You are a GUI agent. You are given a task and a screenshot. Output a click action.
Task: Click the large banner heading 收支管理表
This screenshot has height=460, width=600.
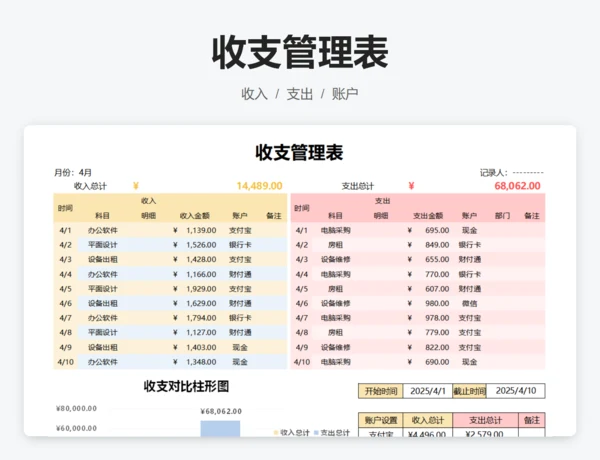(x=300, y=52)
